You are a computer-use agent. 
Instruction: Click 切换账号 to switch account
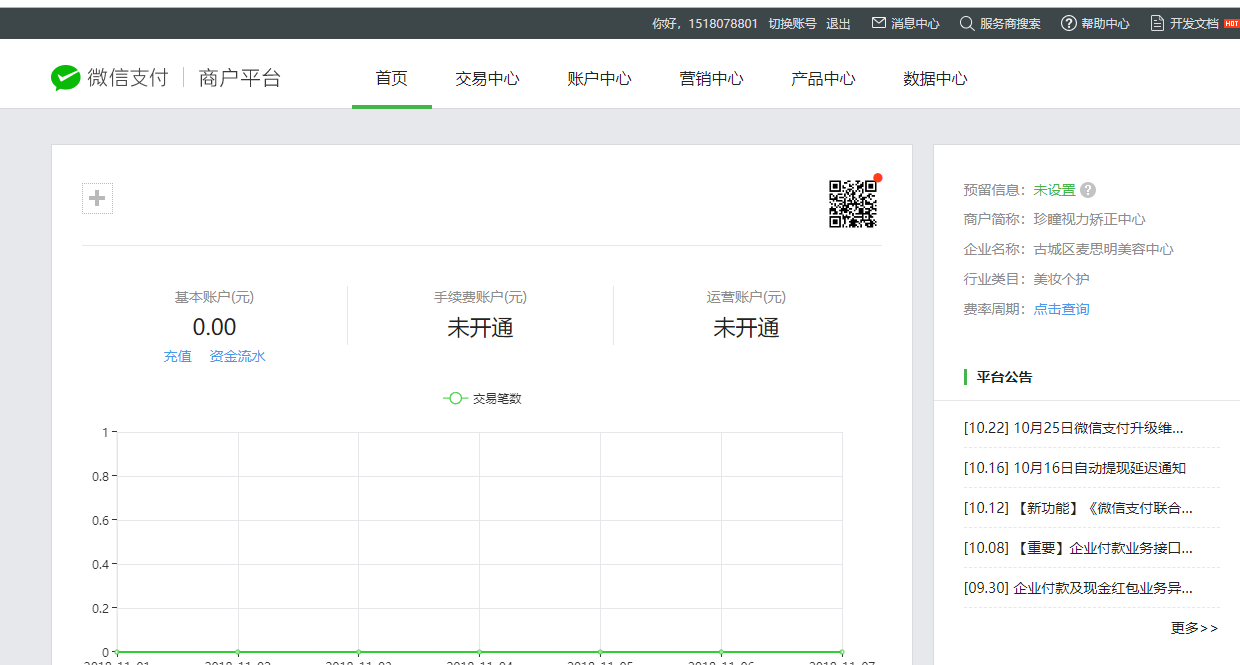[792, 23]
